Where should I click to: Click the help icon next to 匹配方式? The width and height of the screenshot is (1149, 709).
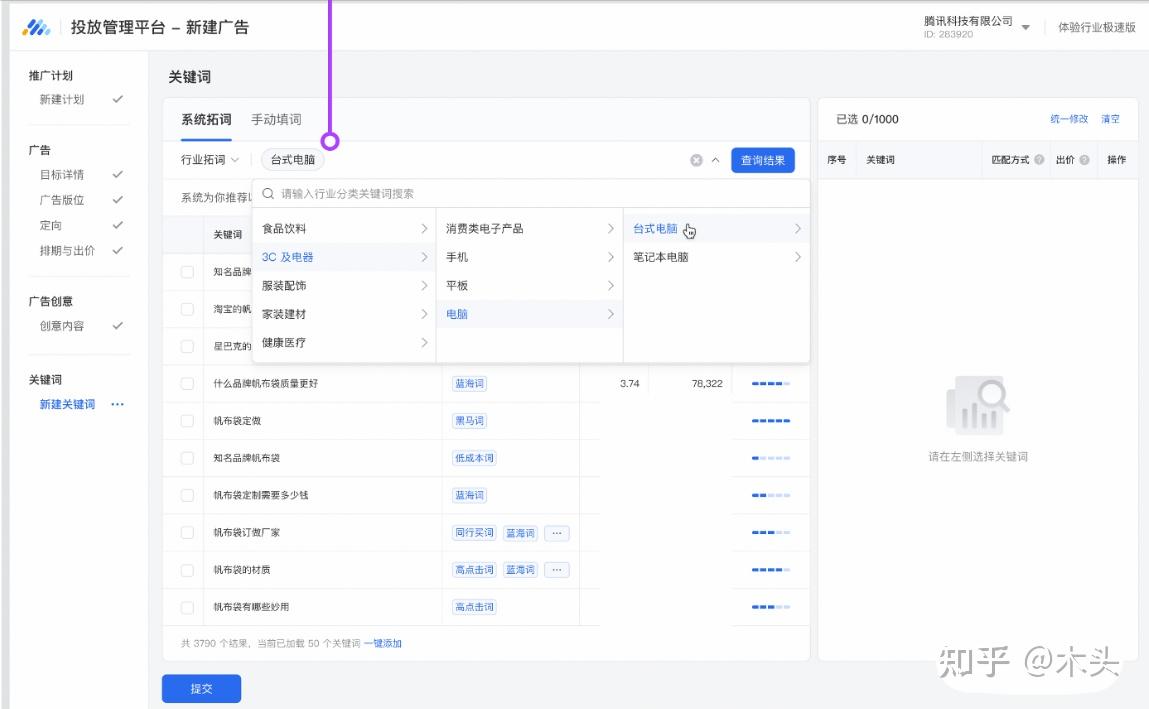pyautogui.click(x=1039, y=160)
